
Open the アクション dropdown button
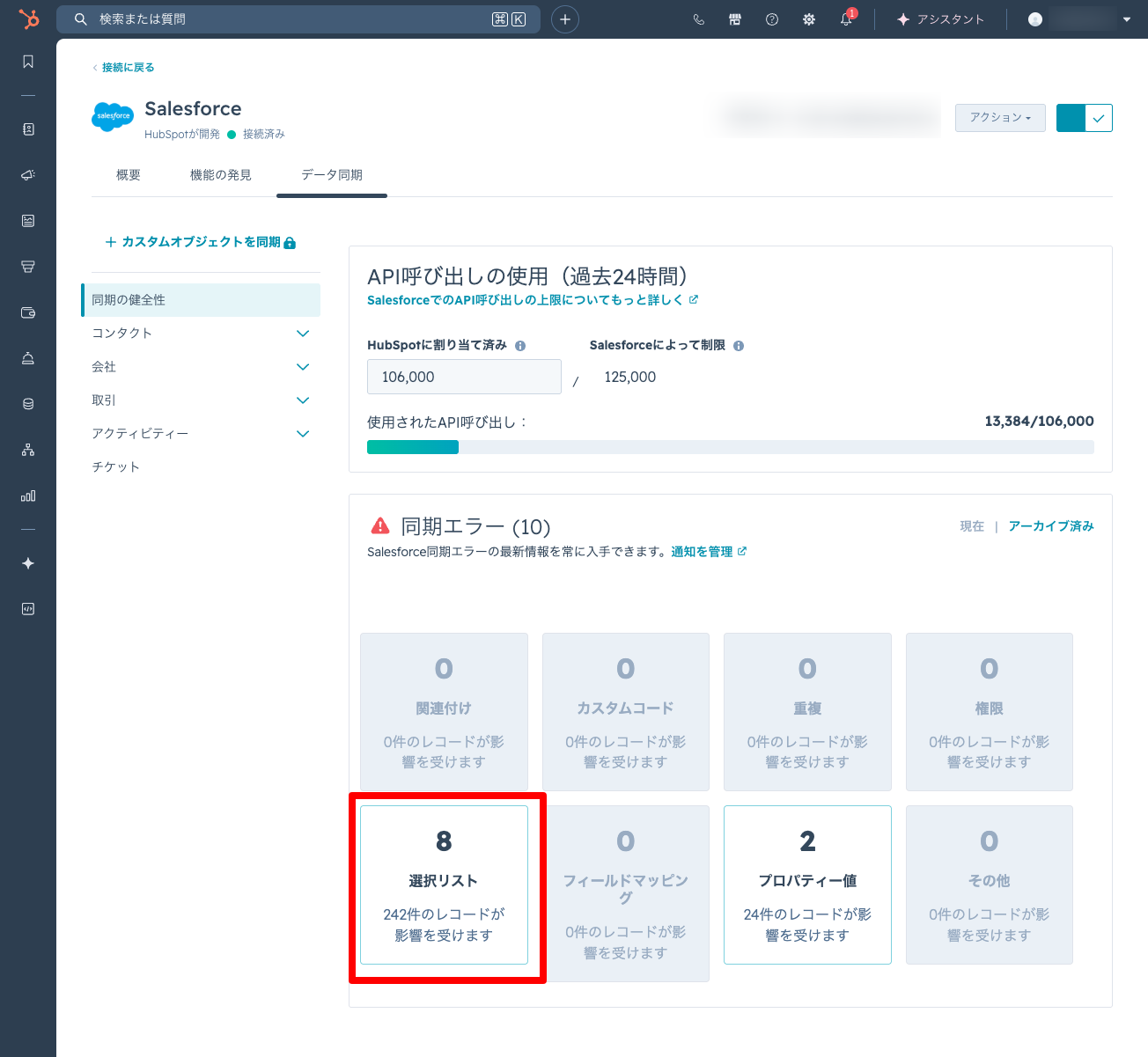click(x=1000, y=118)
